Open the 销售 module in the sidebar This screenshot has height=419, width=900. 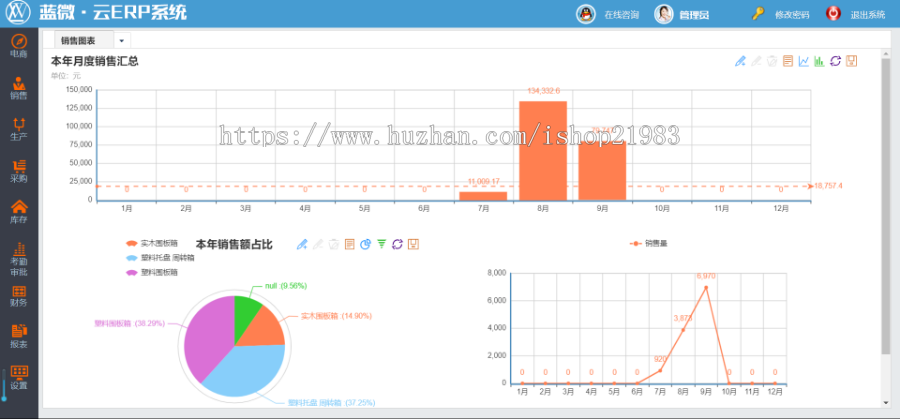(x=18, y=88)
